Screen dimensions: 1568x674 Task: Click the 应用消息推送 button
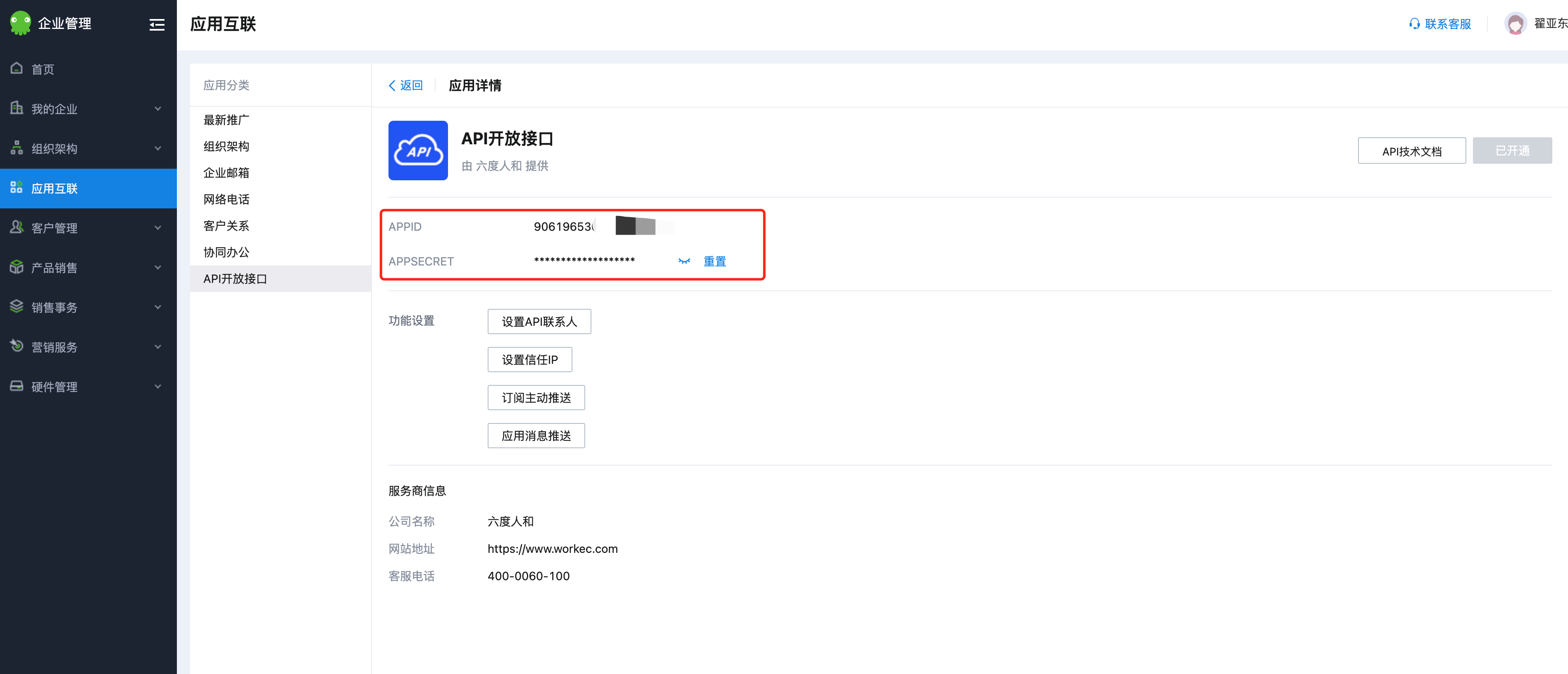click(536, 436)
